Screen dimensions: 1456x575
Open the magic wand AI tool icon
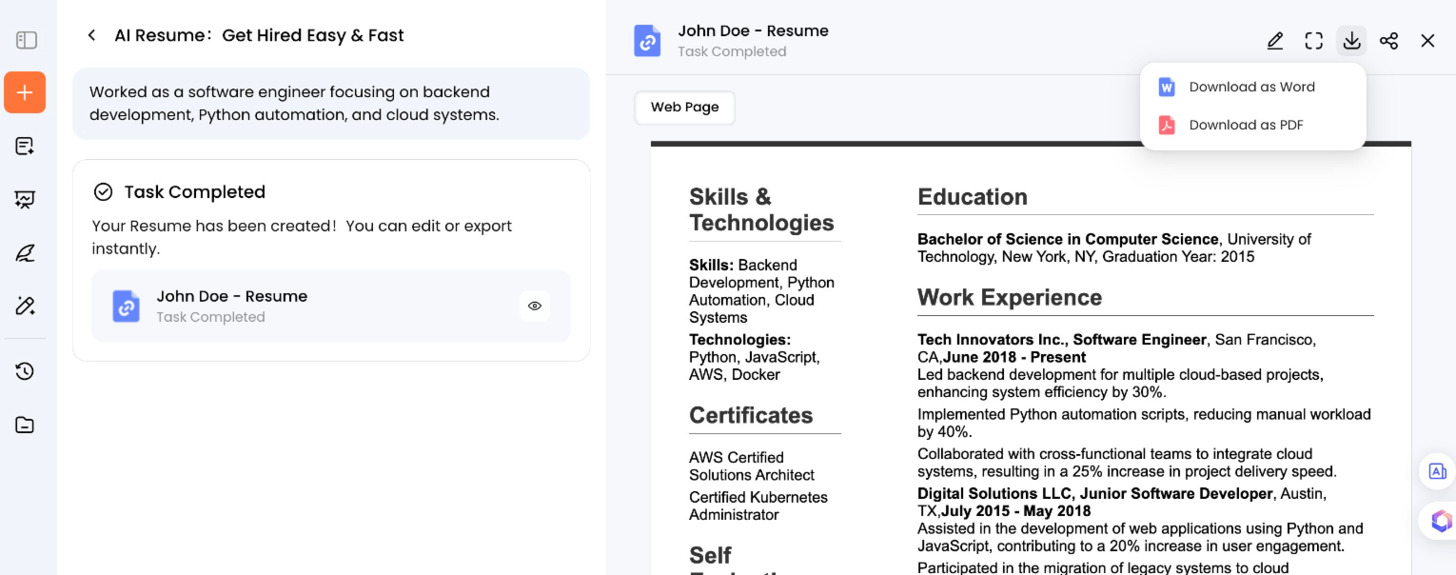coord(25,306)
